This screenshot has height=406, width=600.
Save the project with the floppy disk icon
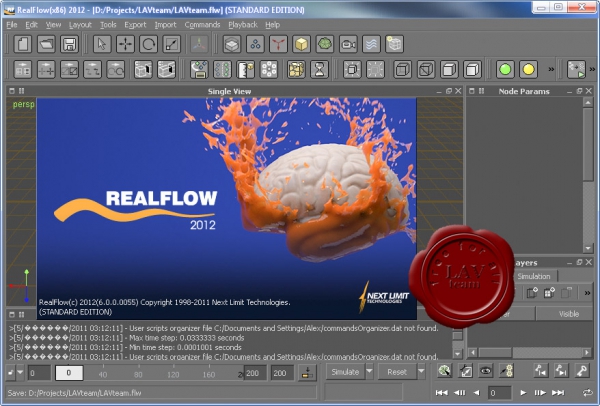[x=69, y=44]
